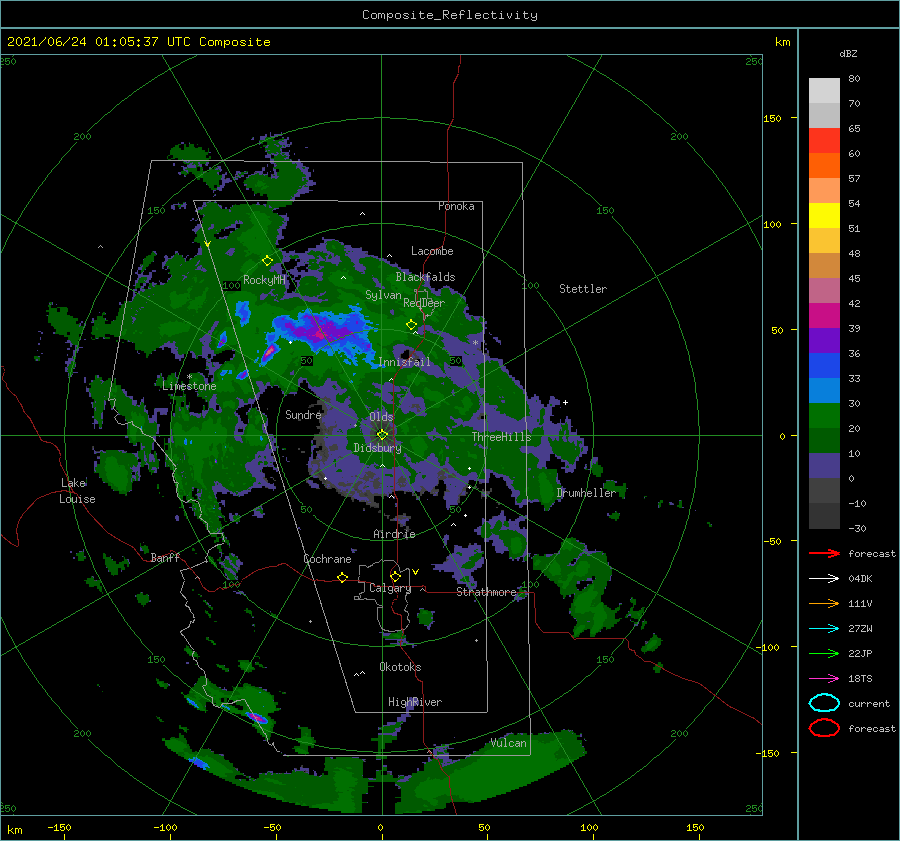Click the -100 tick on the bottom km axis
The image size is (900, 841).
pos(165,827)
